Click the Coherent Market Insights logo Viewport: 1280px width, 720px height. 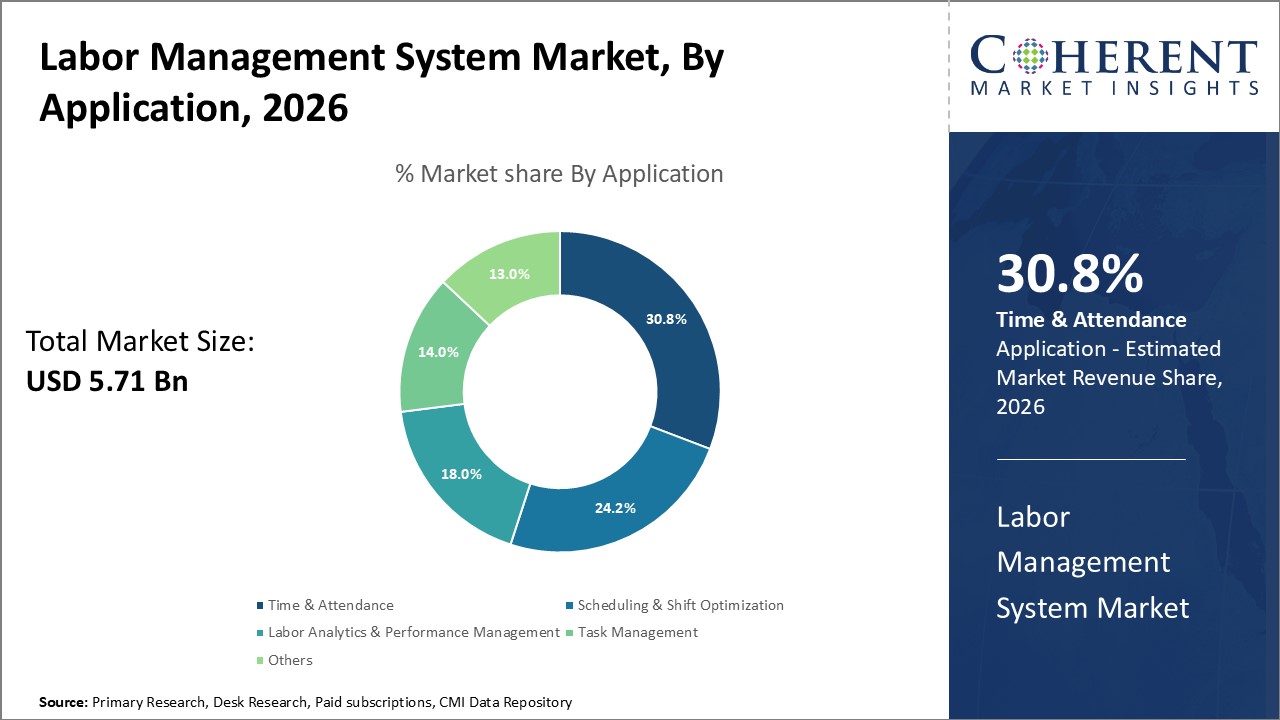coord(1113,65)
